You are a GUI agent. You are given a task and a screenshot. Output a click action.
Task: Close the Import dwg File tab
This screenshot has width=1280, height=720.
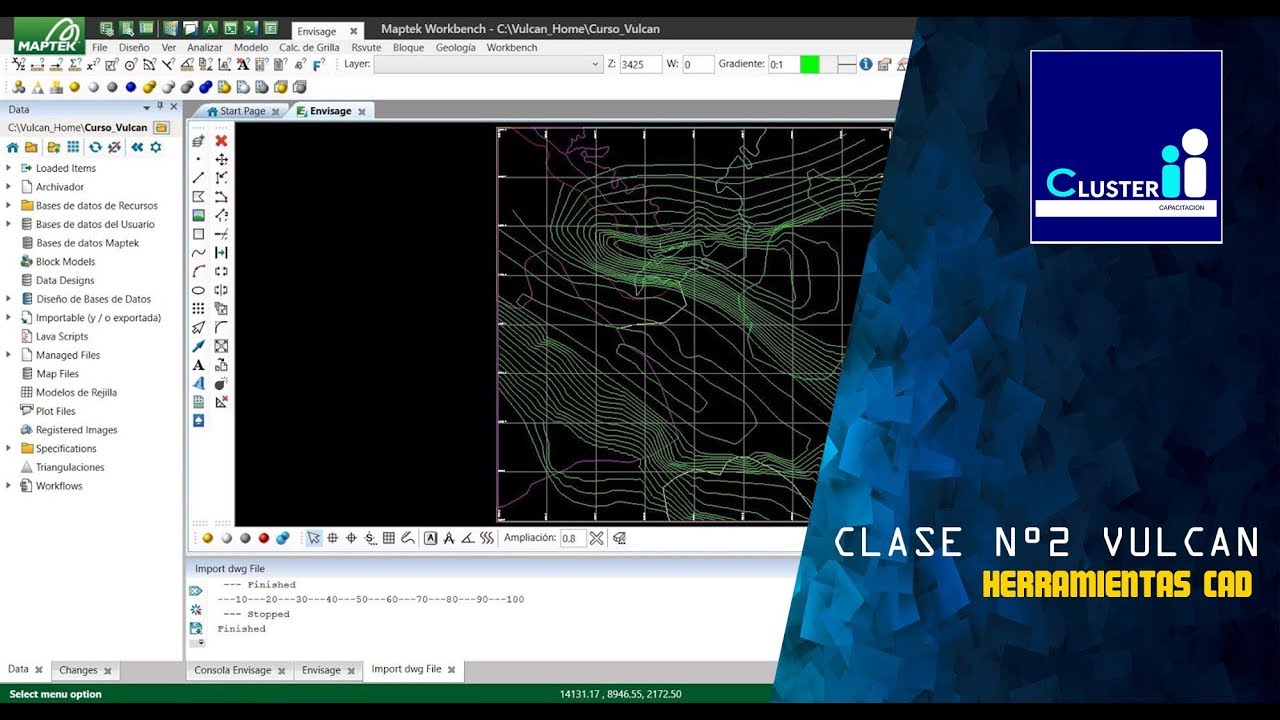(451, 670)
